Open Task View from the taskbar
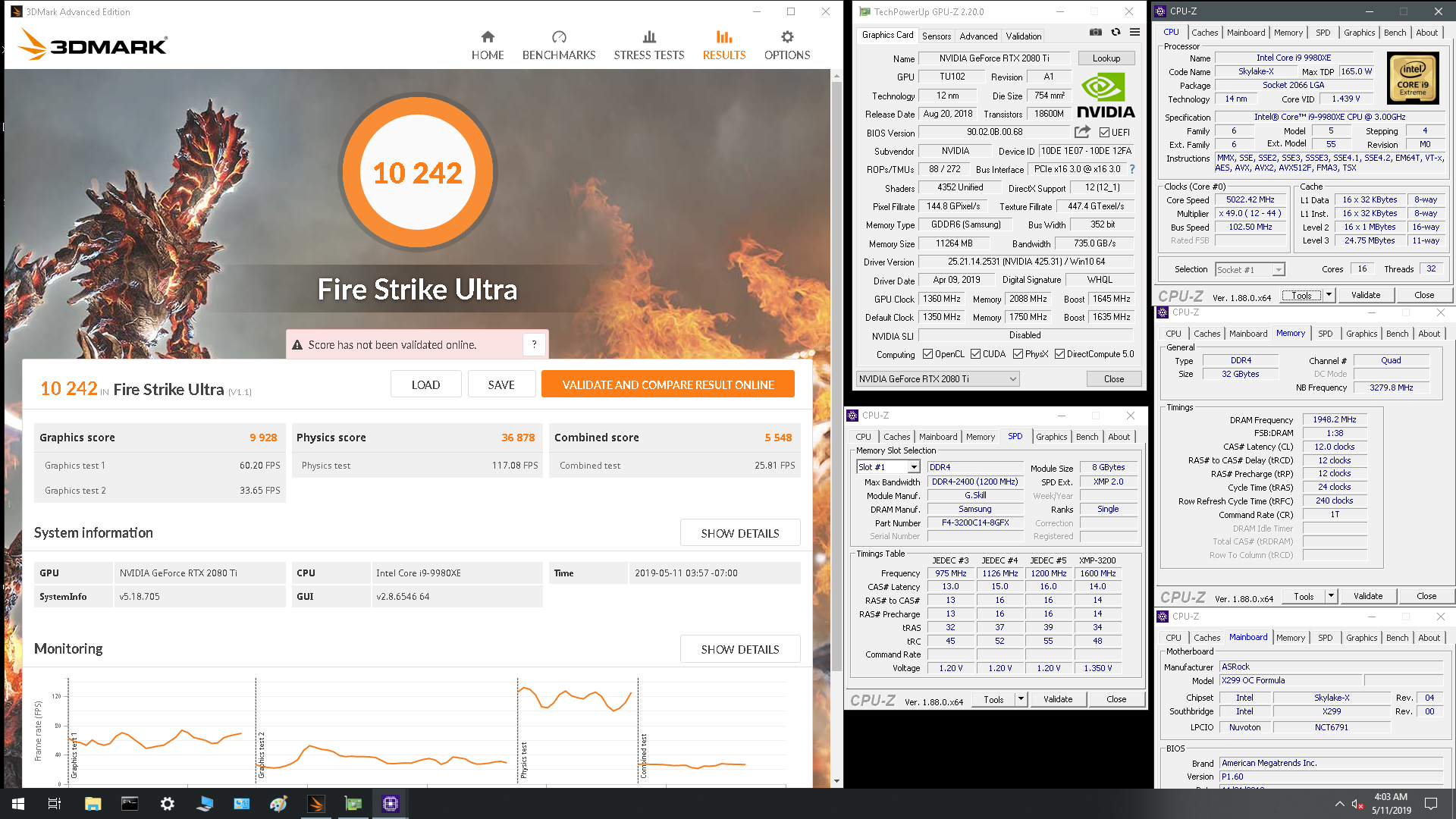 (55, 804)
